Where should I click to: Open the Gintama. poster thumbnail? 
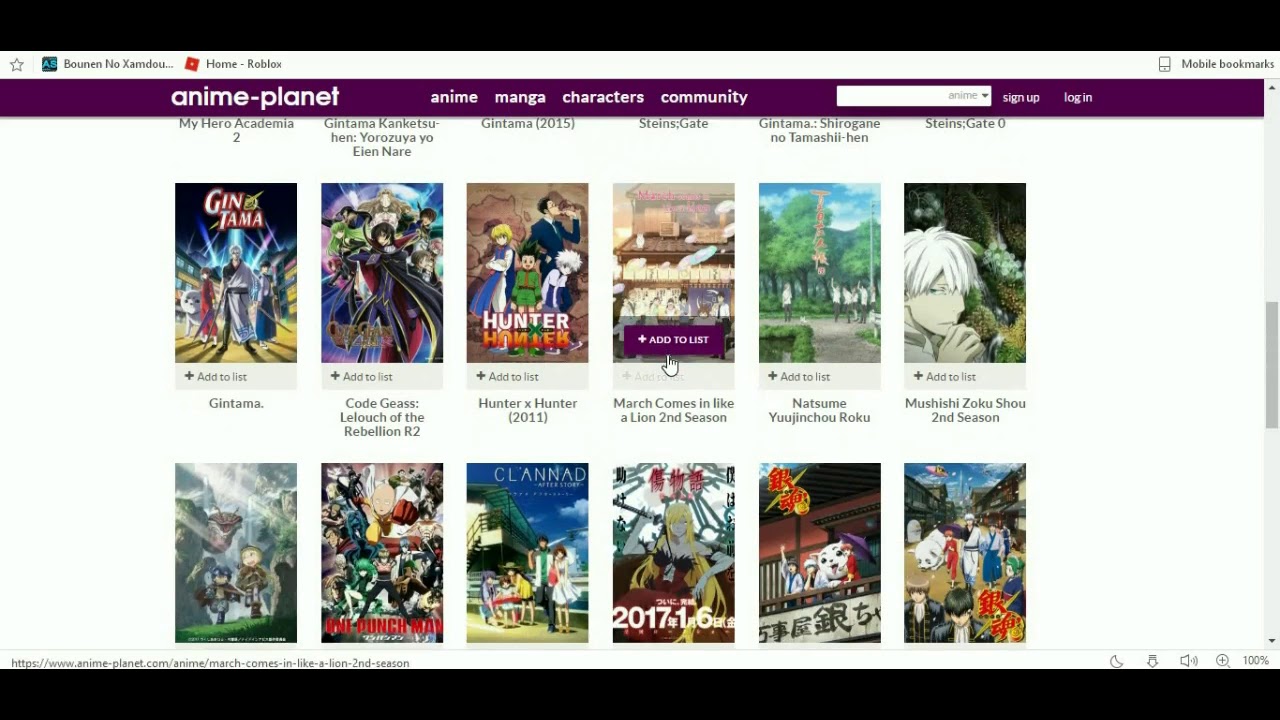[x=236, y=273]
